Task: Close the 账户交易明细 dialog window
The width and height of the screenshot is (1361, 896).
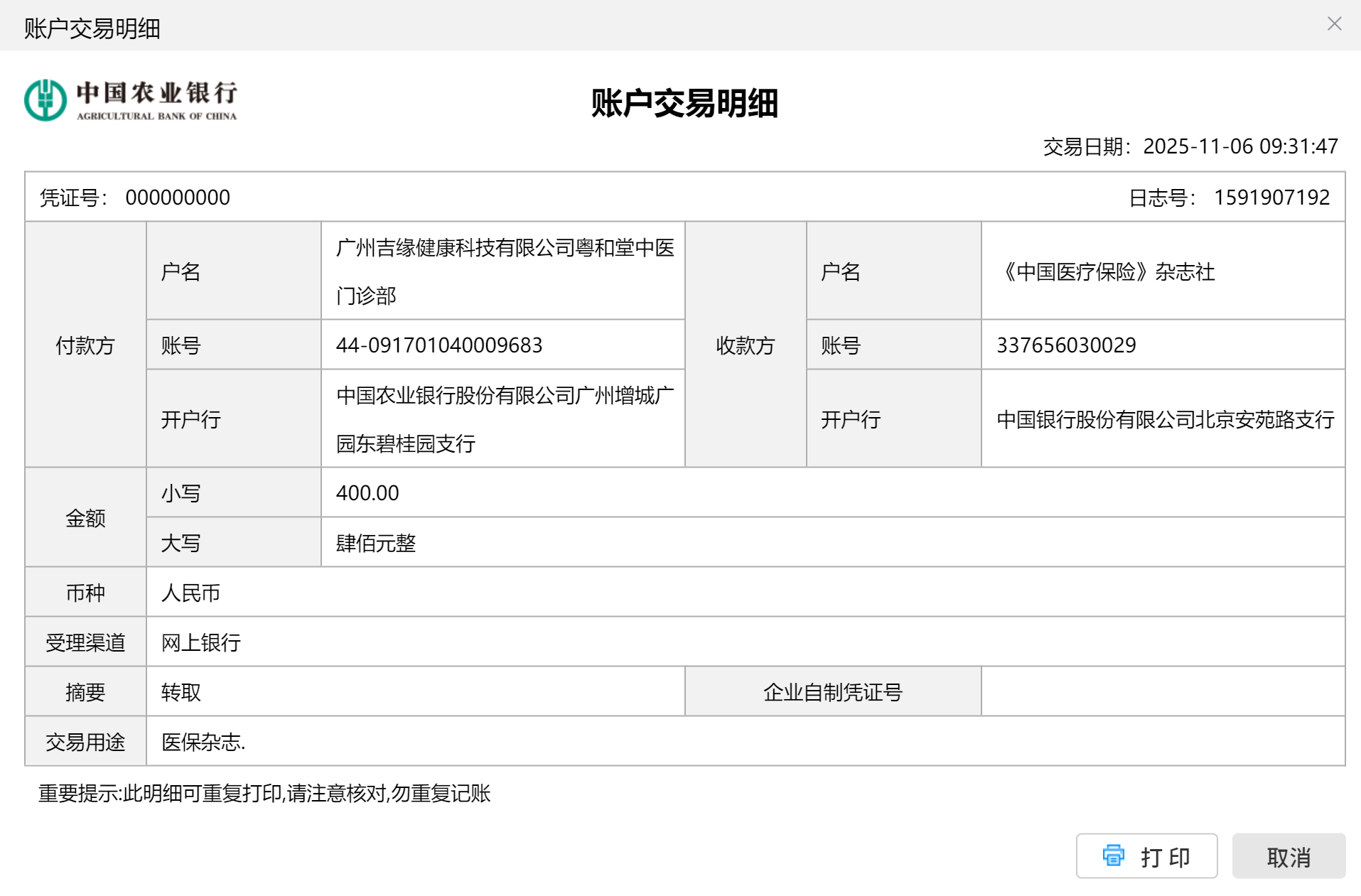Action: coord(1334,24)
